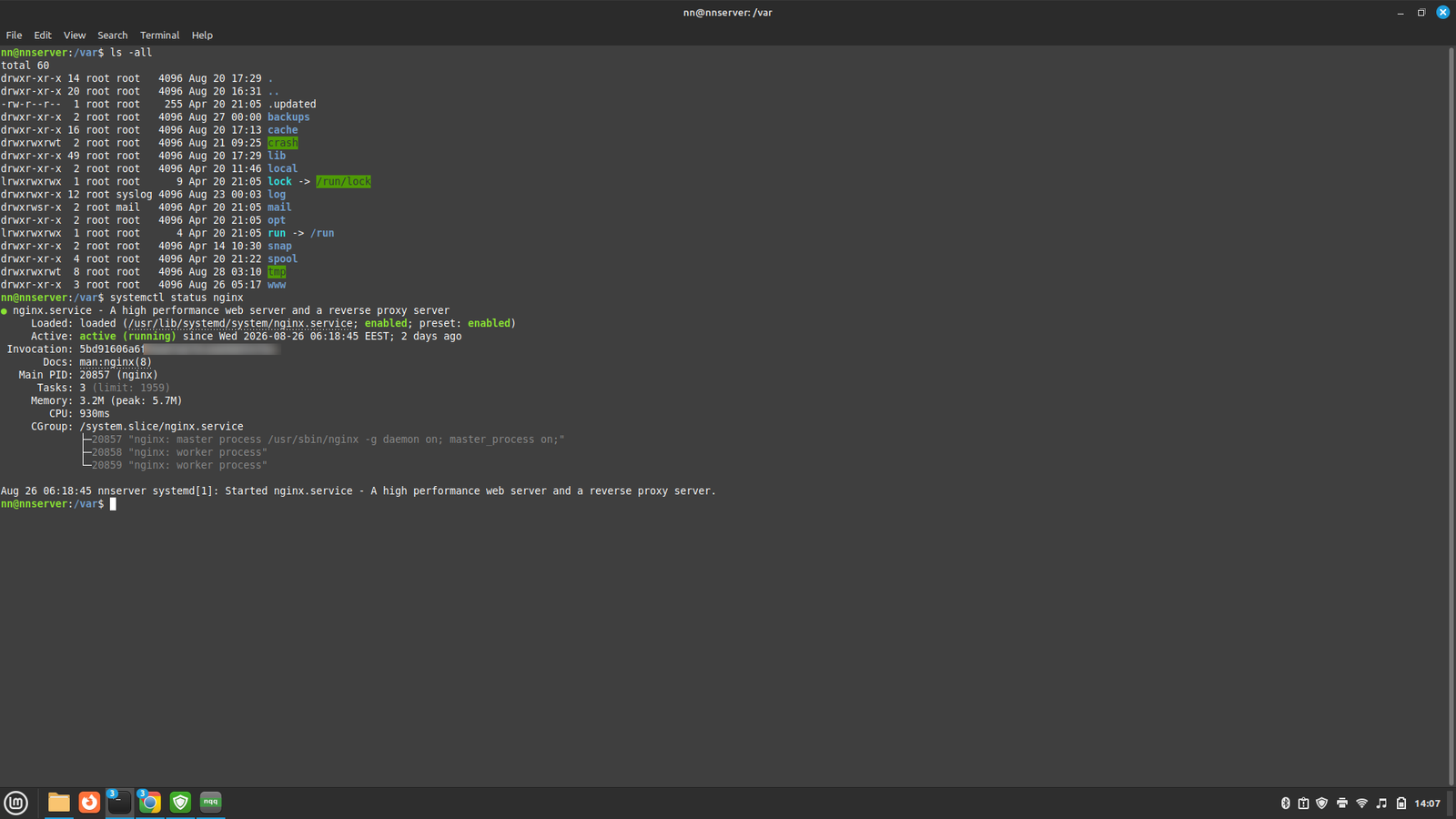Open the music note sound tray icon
Image resolution: width=1456 pixels, height=819 pixels.
coord(1381,803)
